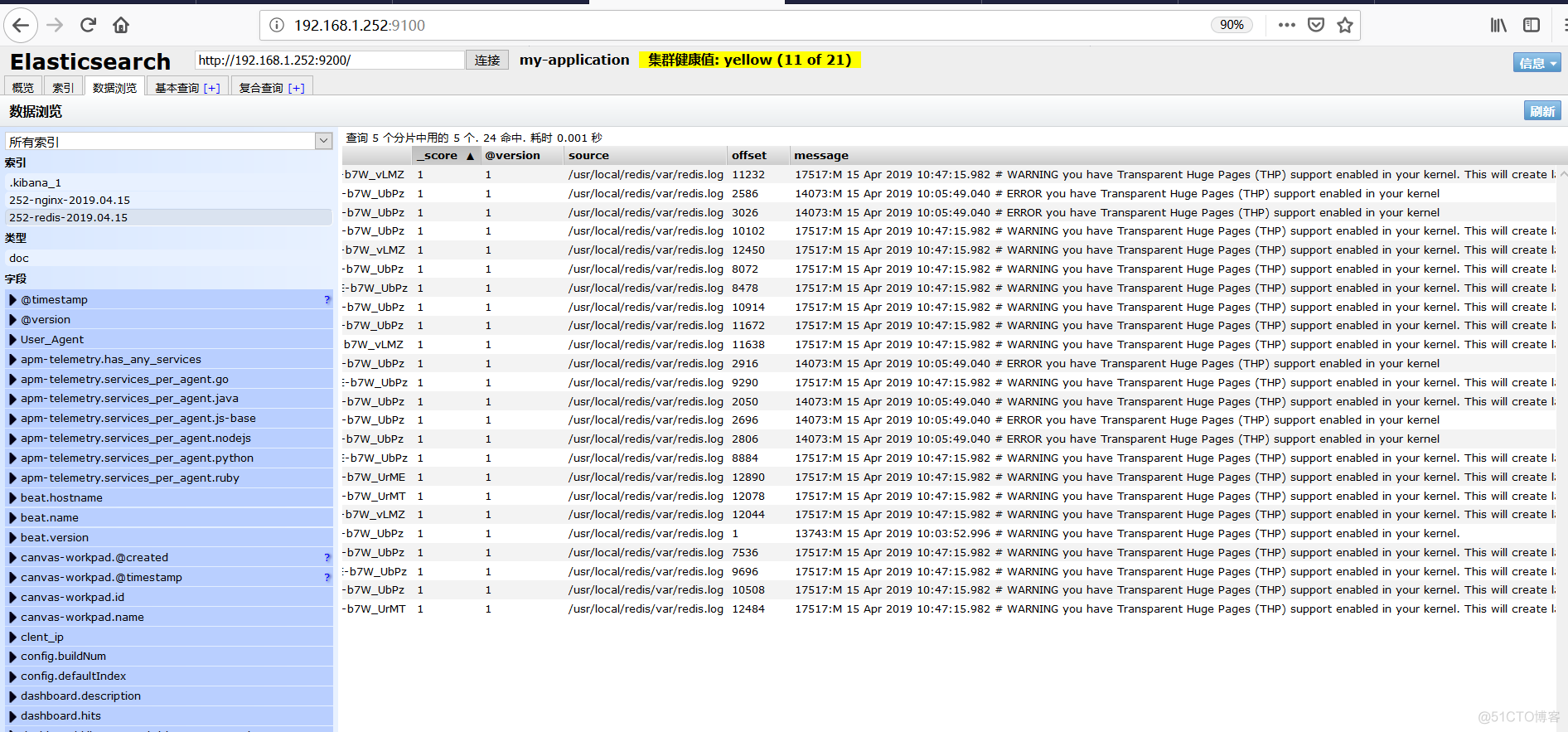Select the 252-nginx-2019.04.15 index

click(169, 200)
